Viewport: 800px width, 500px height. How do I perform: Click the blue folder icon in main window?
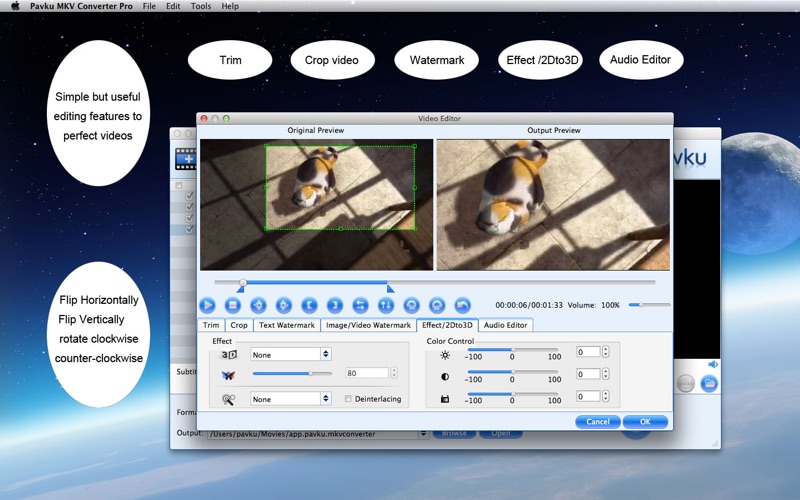coord(709,383)
